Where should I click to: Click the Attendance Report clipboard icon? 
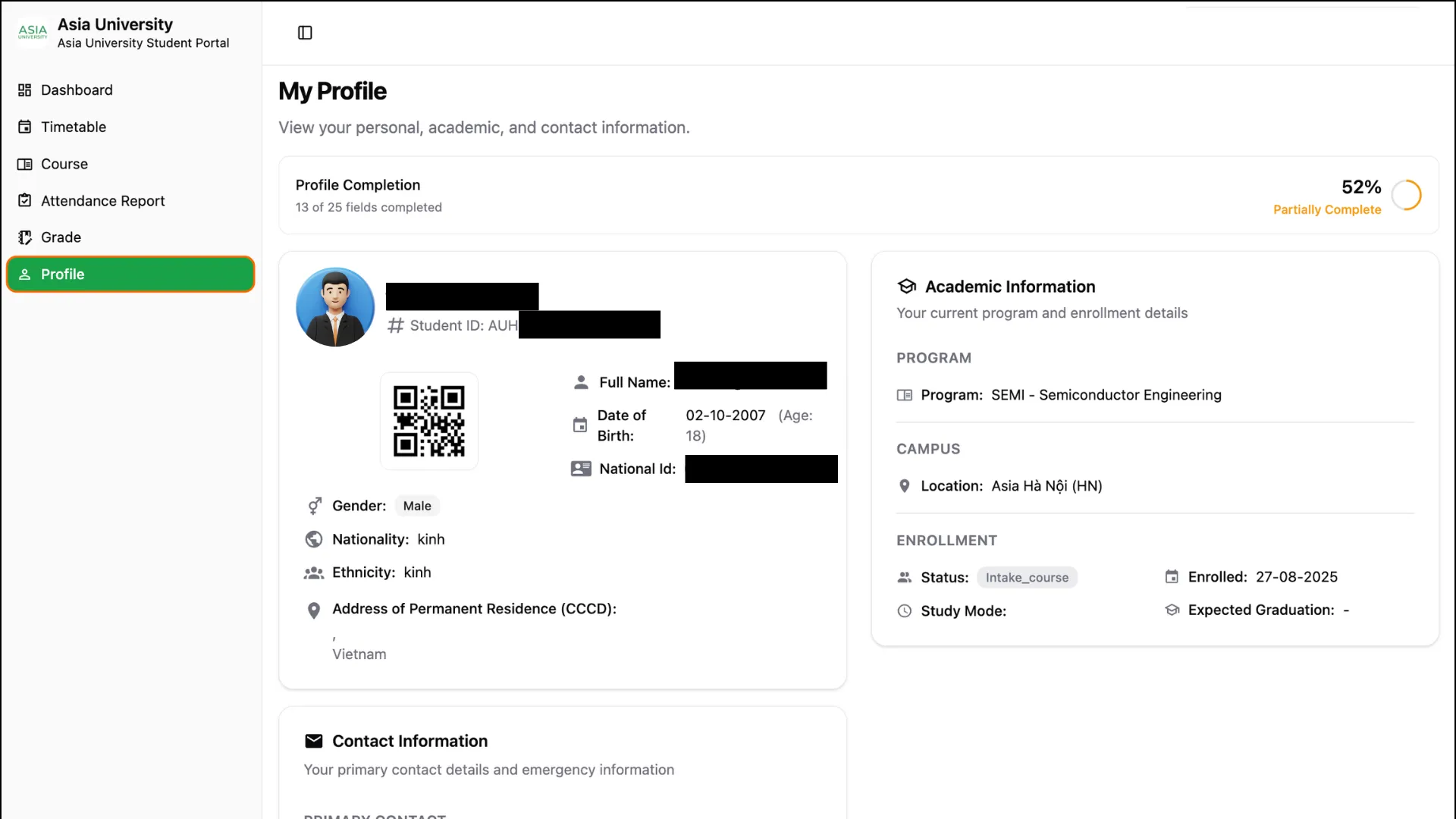tap(25, 200)
